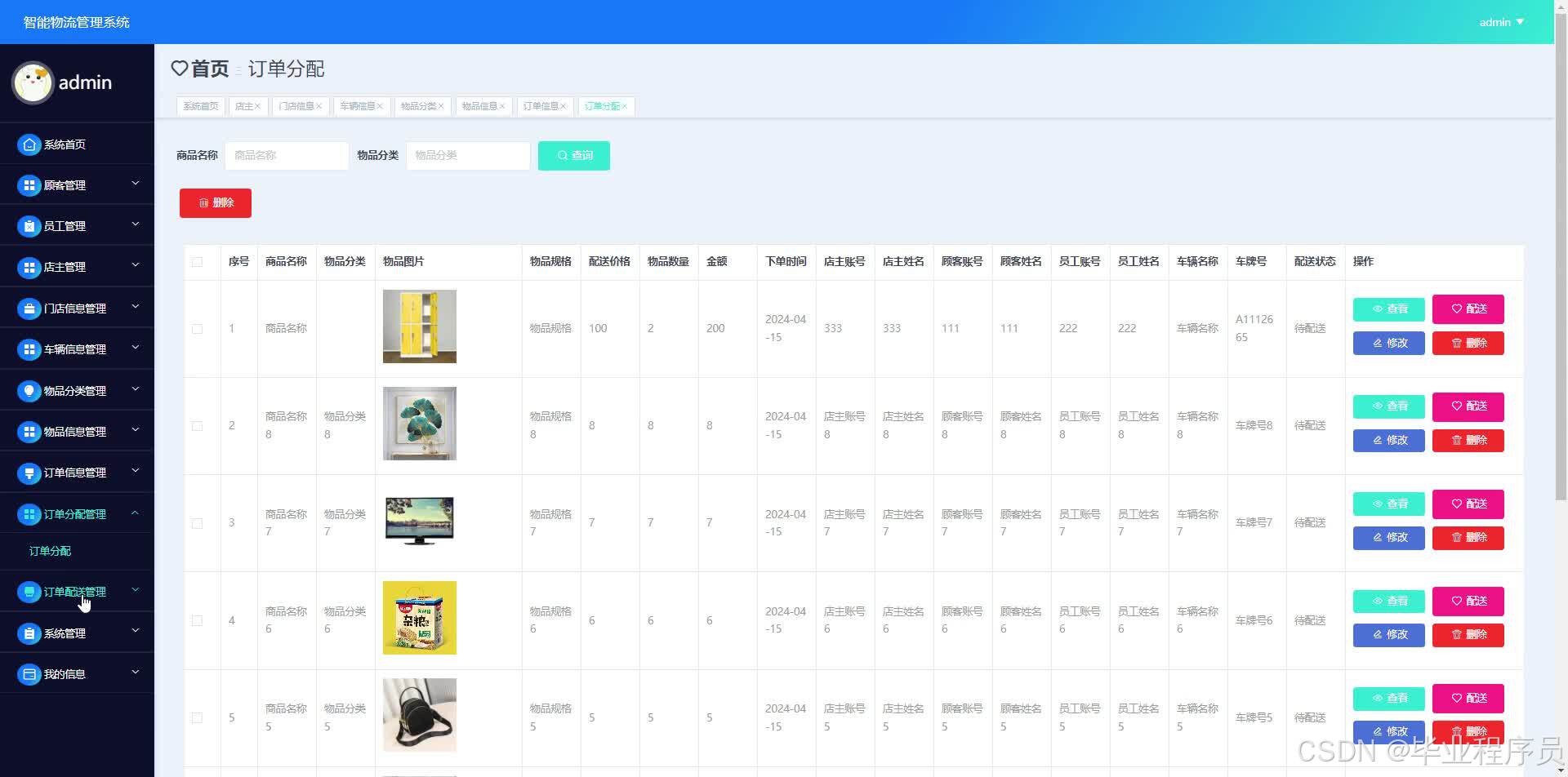Focus the 商品名称 search input
1568x777 pixels.
pos(287,155)
